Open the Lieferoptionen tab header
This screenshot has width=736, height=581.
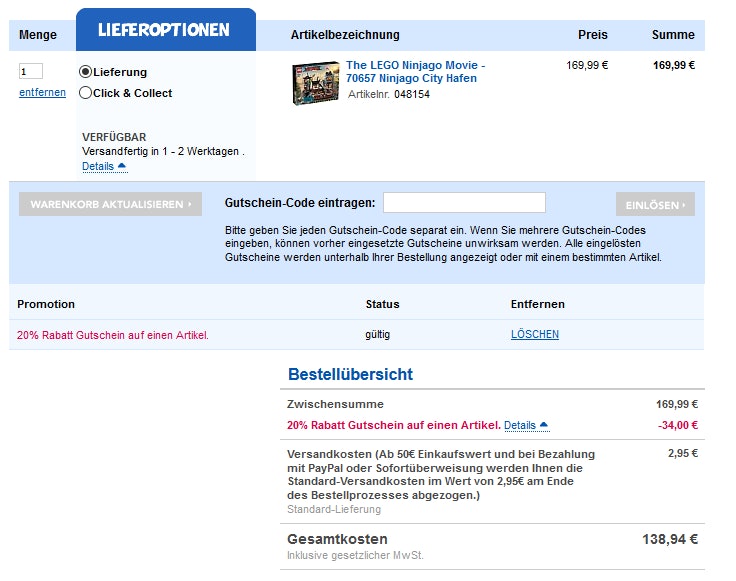pos(164,30)
